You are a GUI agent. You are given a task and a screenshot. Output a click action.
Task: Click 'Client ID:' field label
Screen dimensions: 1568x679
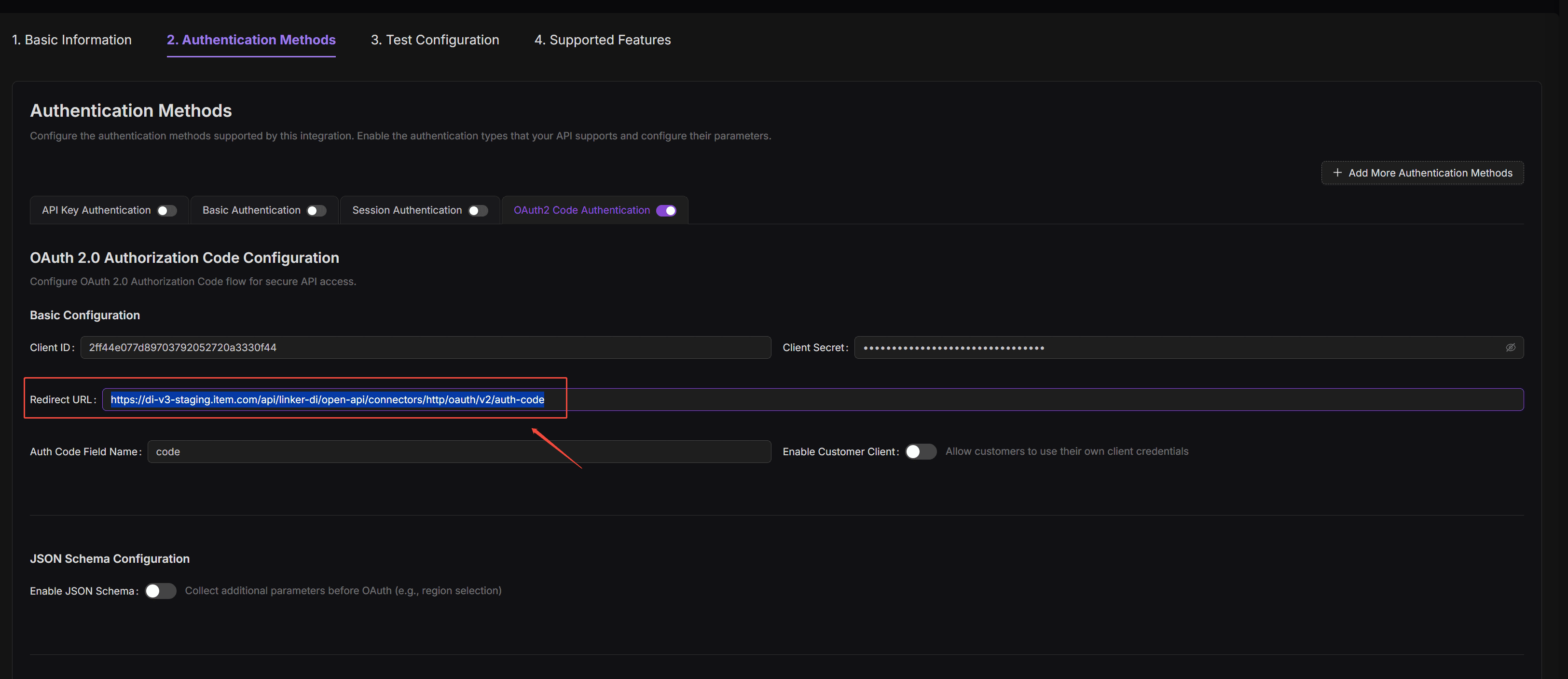click(x=53, y=347)
